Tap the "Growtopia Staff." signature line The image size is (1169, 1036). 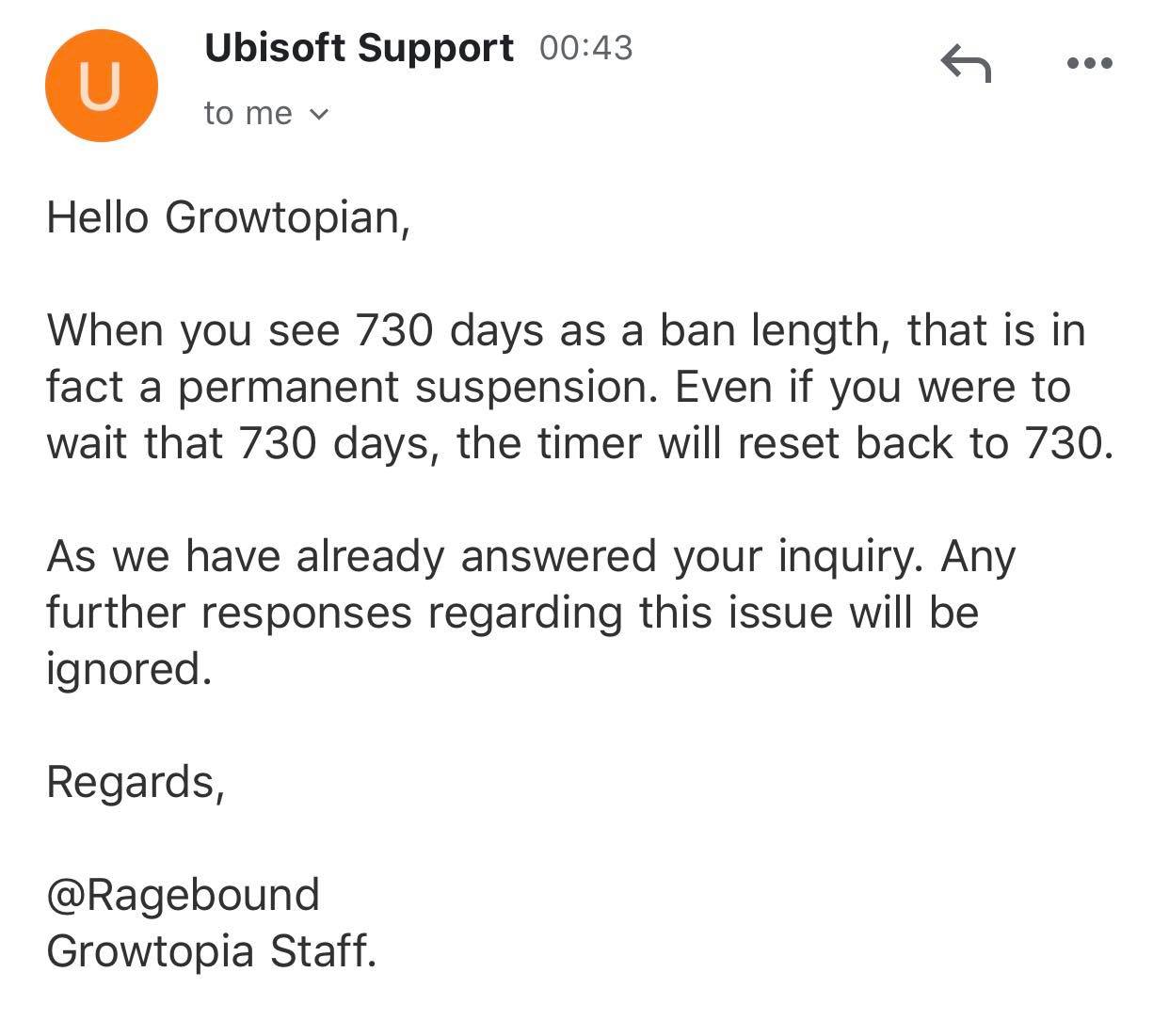[212, 951]
